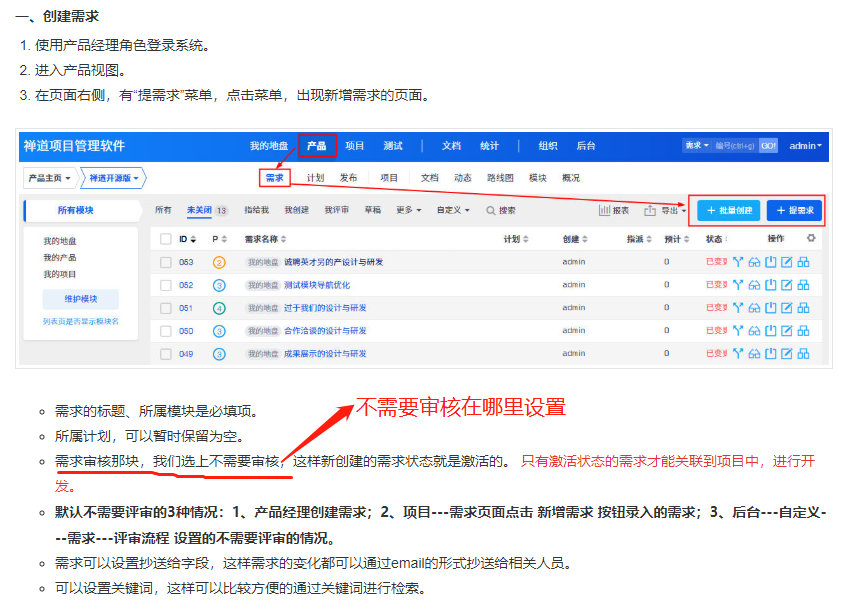Open the 自定义 dropdown
This screenshot has width=846, height=610.
pyautogui.click(x=453, y=210)
